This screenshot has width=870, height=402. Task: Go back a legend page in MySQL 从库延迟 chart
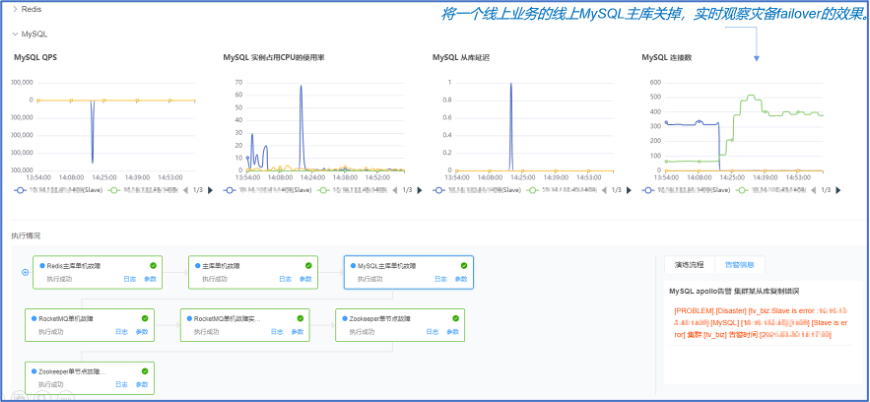click(x=604, y=190)
